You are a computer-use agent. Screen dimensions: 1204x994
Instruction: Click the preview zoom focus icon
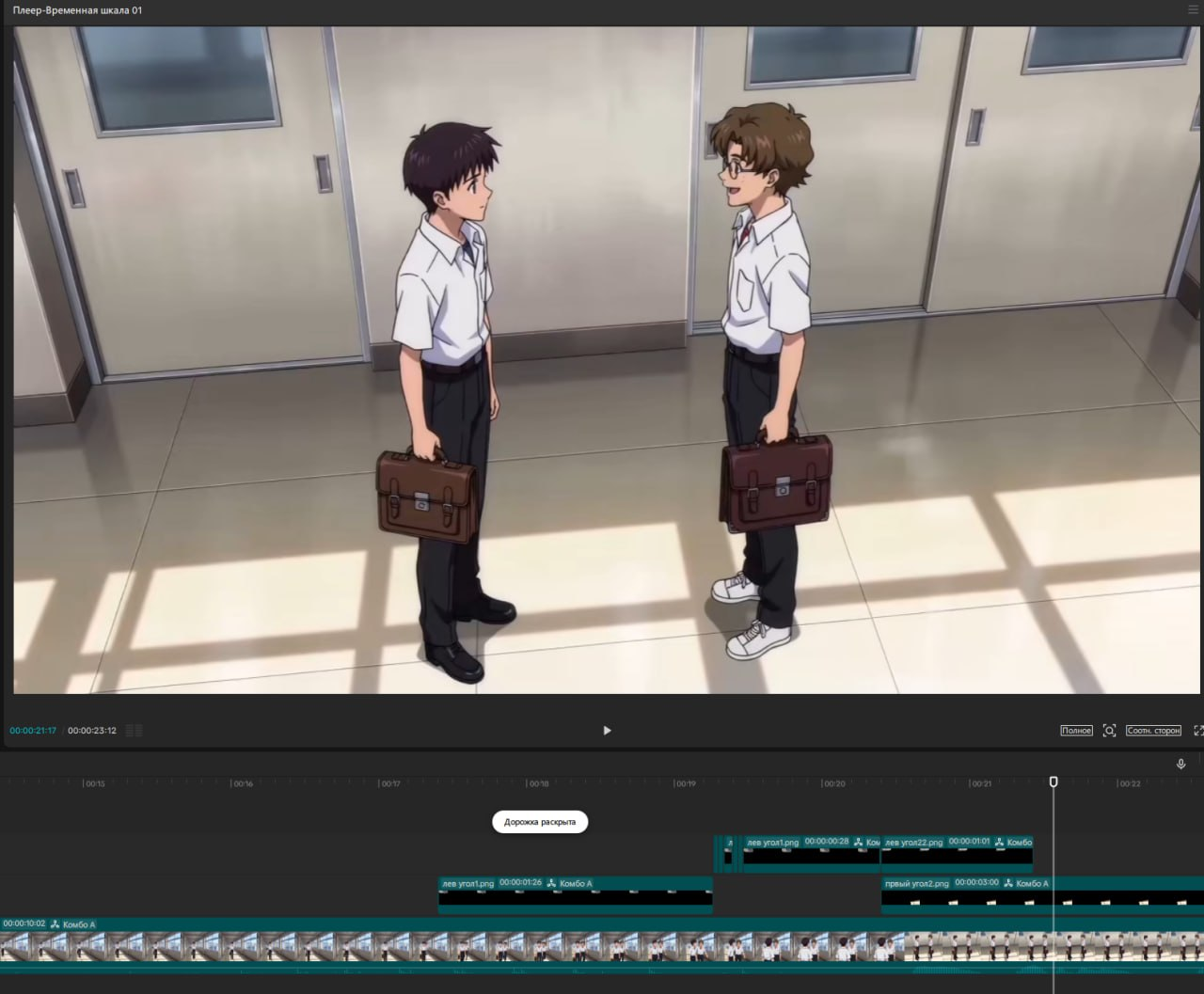pyautogui.click(x=1110, y=731)
